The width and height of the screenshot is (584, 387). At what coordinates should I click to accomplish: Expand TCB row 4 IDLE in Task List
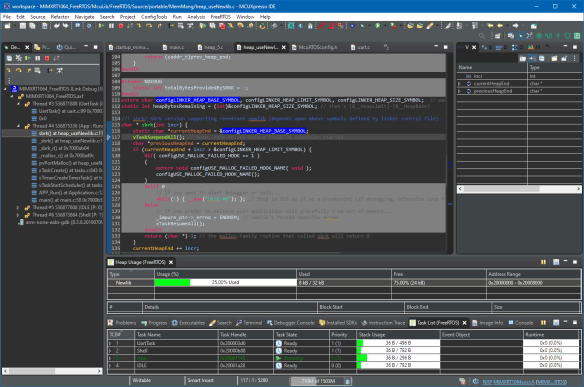tap(110, 365)
